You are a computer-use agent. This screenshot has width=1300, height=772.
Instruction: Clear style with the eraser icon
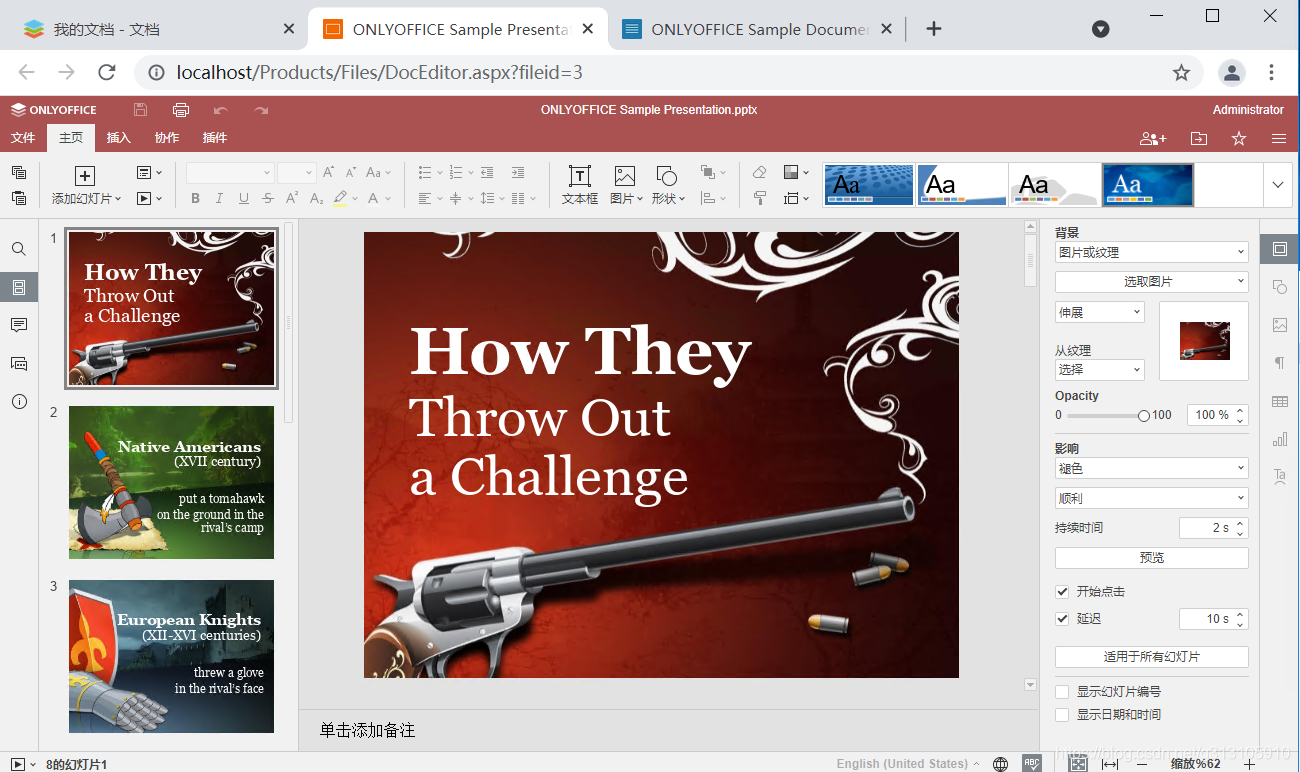pos(759,173)
